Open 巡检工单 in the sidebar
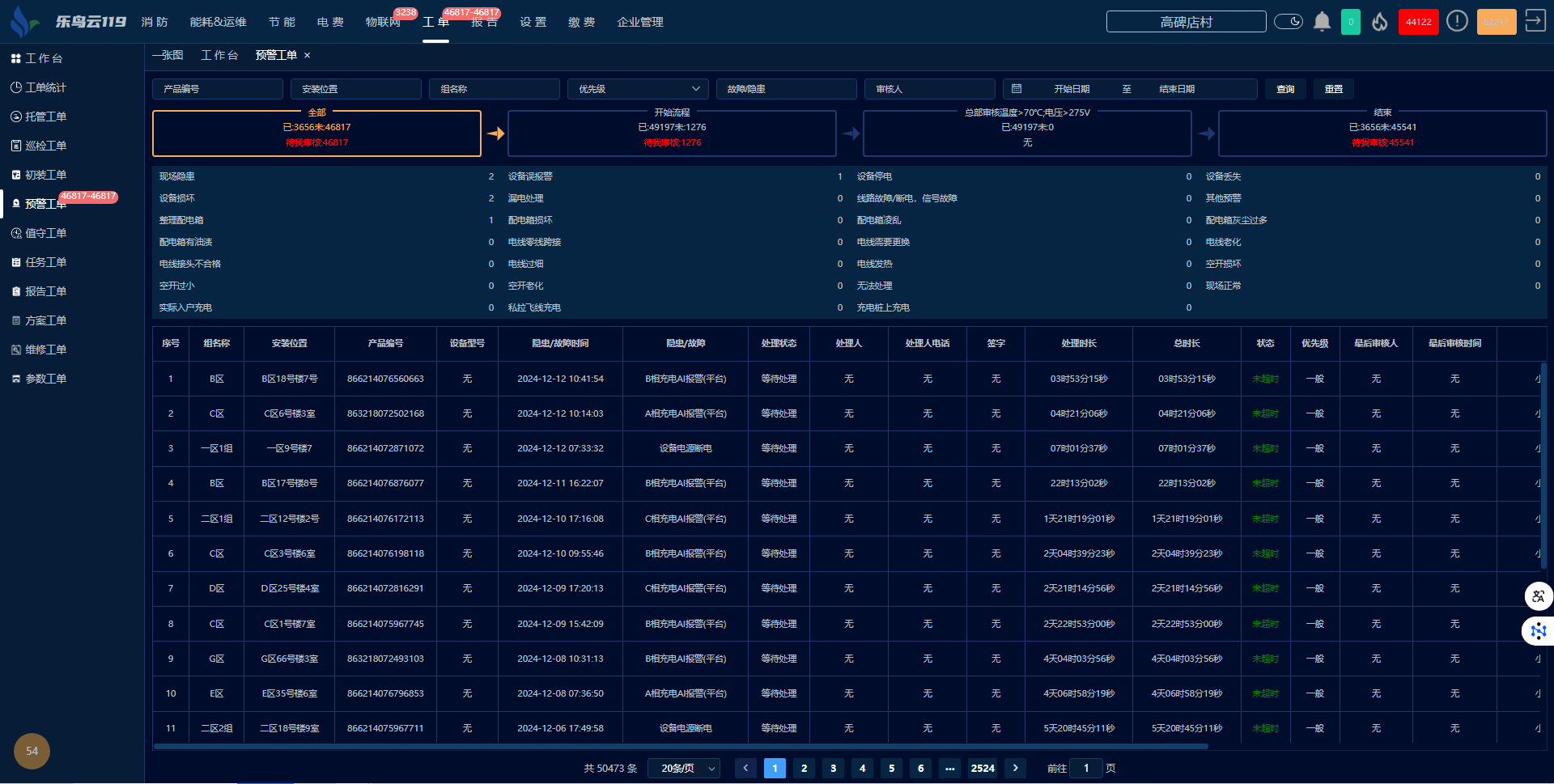Image resolution: width=1554 pixels, height=784 pixels. pyautogui.click(x=45, y=146)
